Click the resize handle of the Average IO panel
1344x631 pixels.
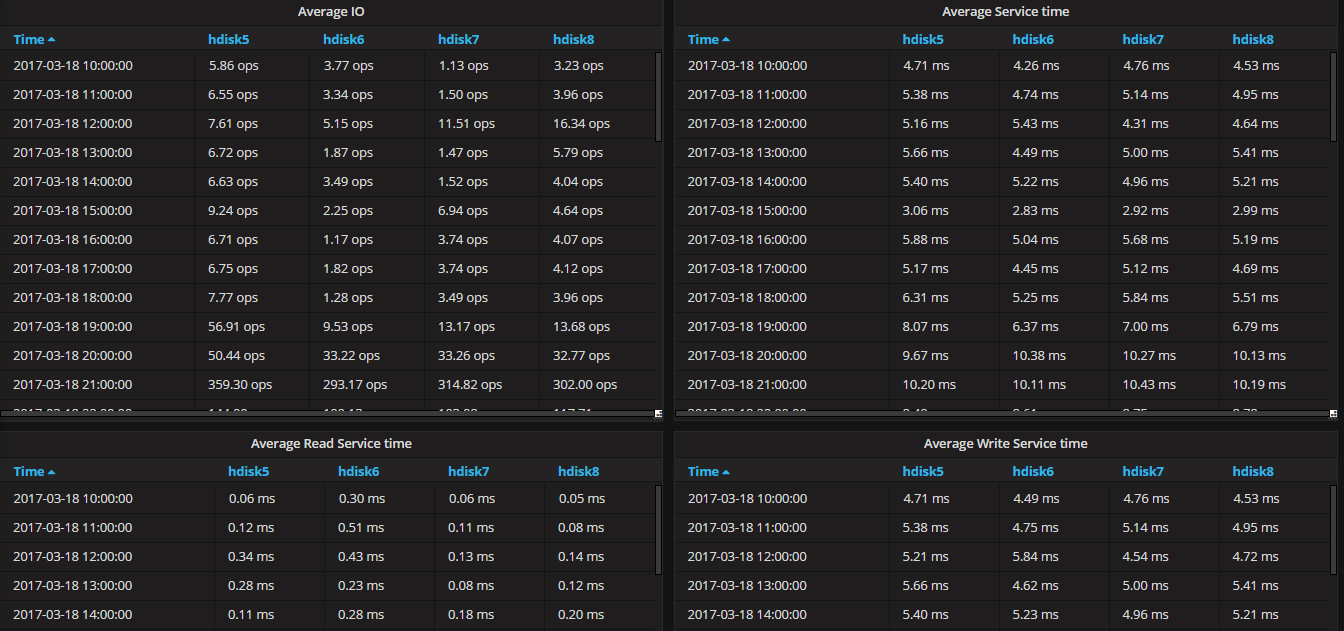[x=658, y=413]
